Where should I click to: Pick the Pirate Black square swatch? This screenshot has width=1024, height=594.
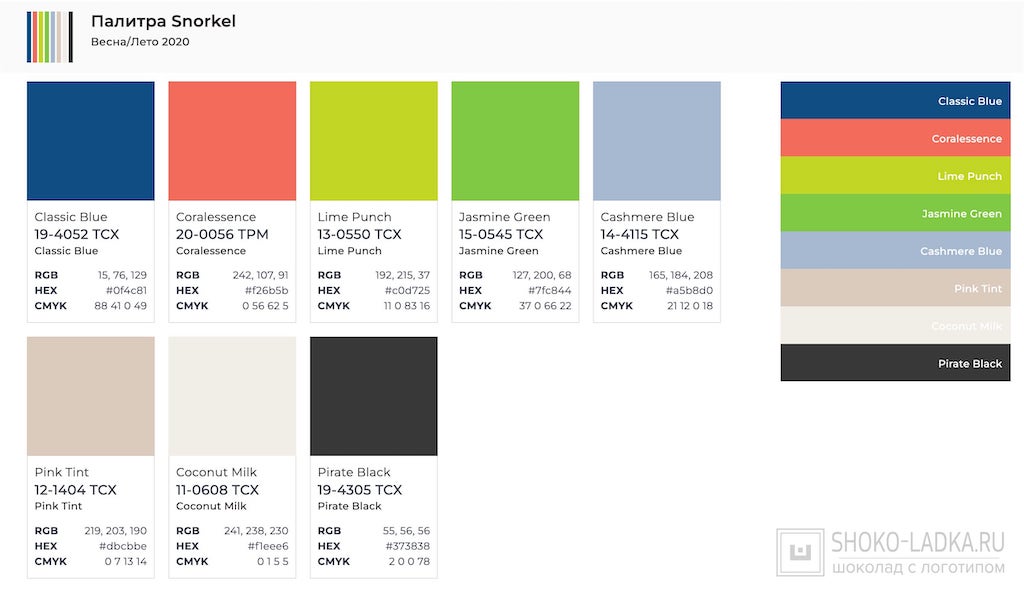374,396
